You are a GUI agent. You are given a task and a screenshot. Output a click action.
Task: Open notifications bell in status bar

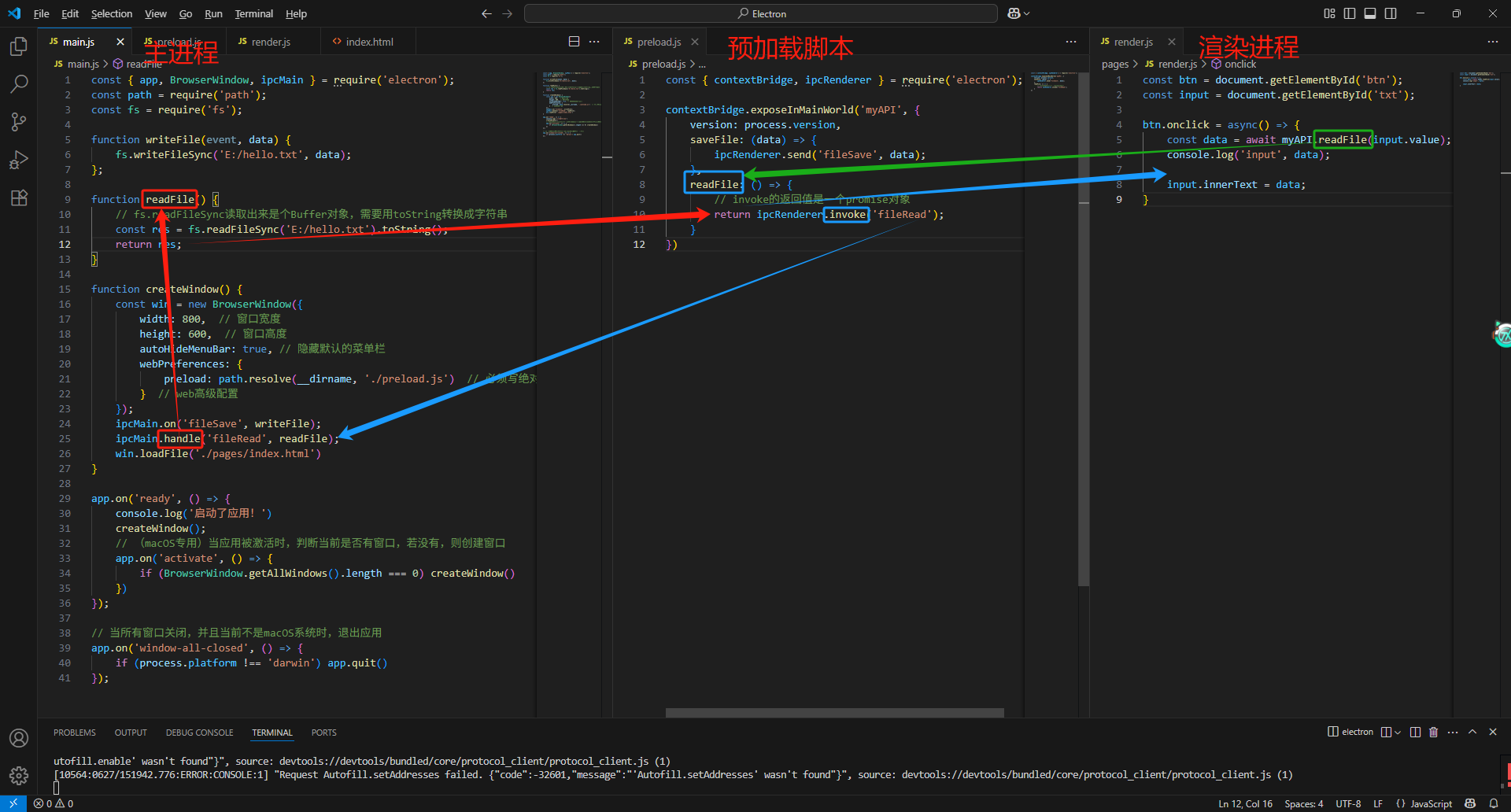(1494, 803)
